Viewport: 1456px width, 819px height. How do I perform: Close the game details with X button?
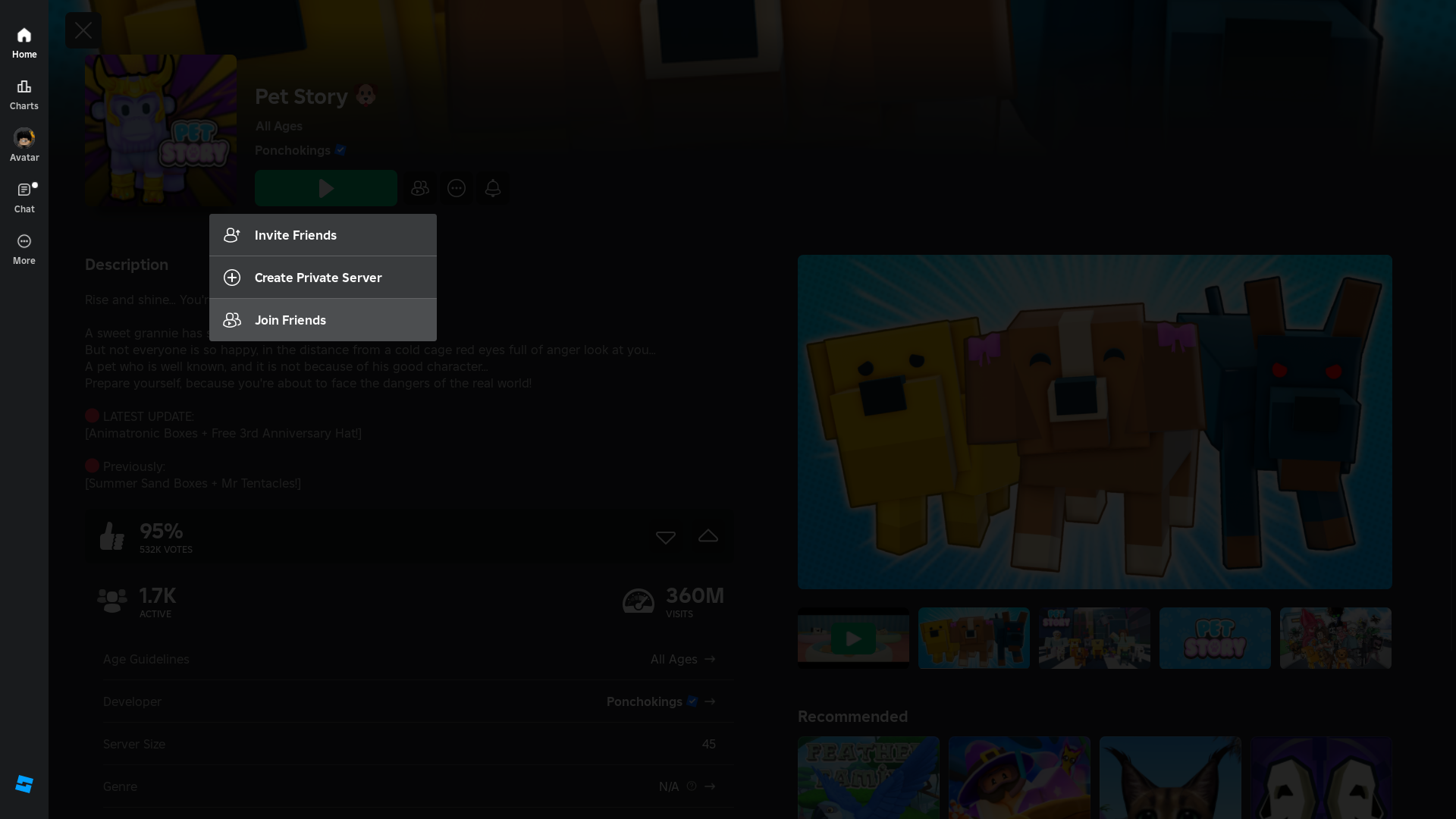click(x=83, y=30)
